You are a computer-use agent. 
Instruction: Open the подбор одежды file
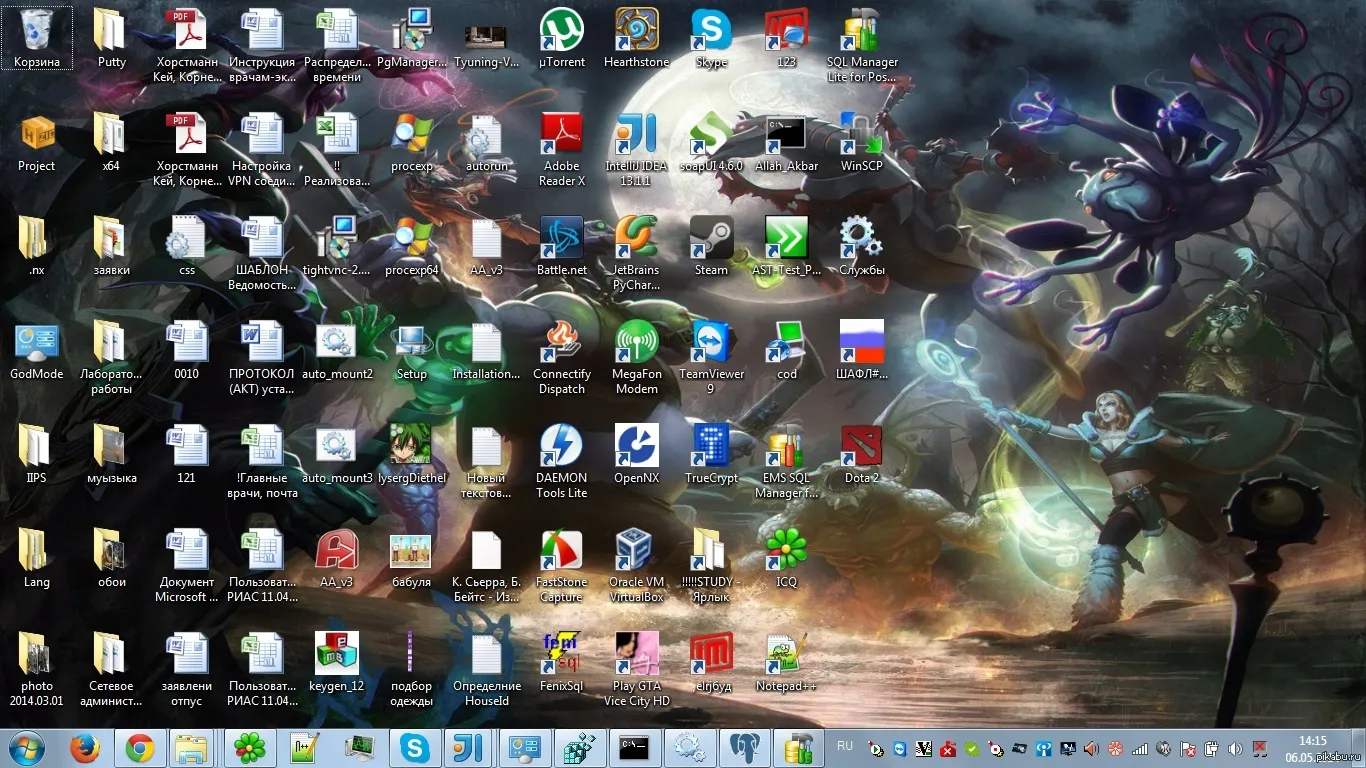click(412, 670)
